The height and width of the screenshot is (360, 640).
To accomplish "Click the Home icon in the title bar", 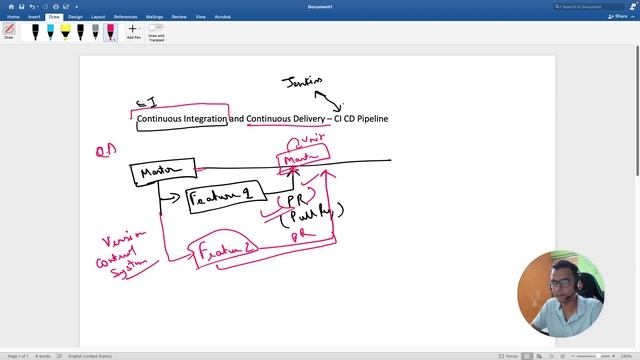I will pos(11,7).
